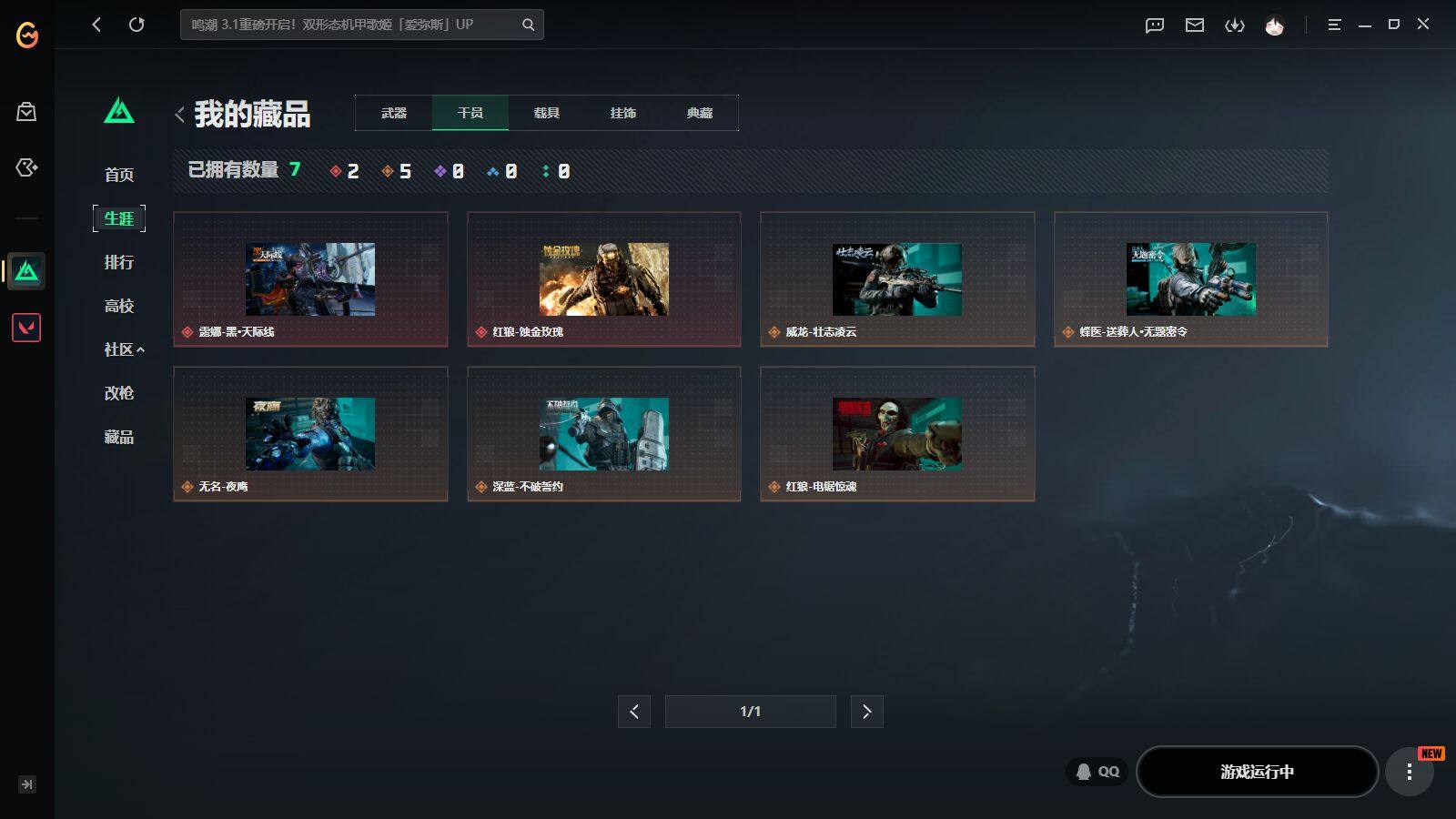
Task: Switch to the 干员 tab
Action: (470, 113)
